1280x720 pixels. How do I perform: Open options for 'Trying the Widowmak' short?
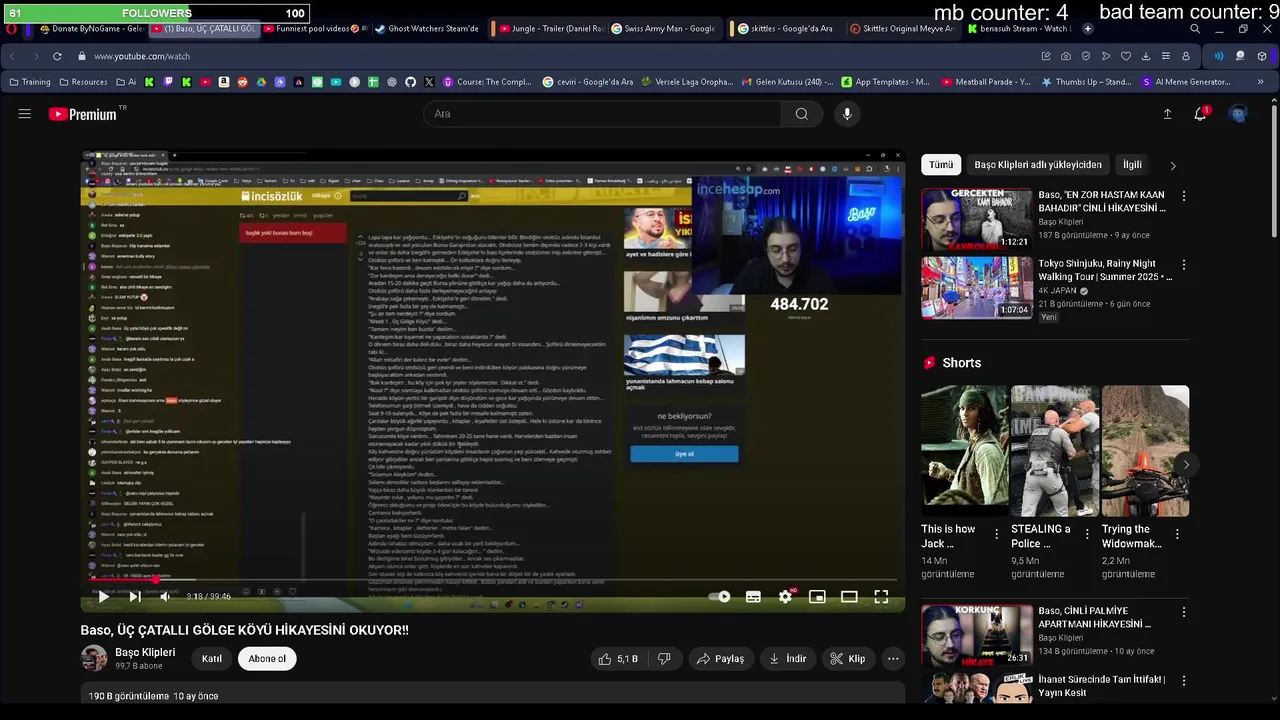[1177, 534]
